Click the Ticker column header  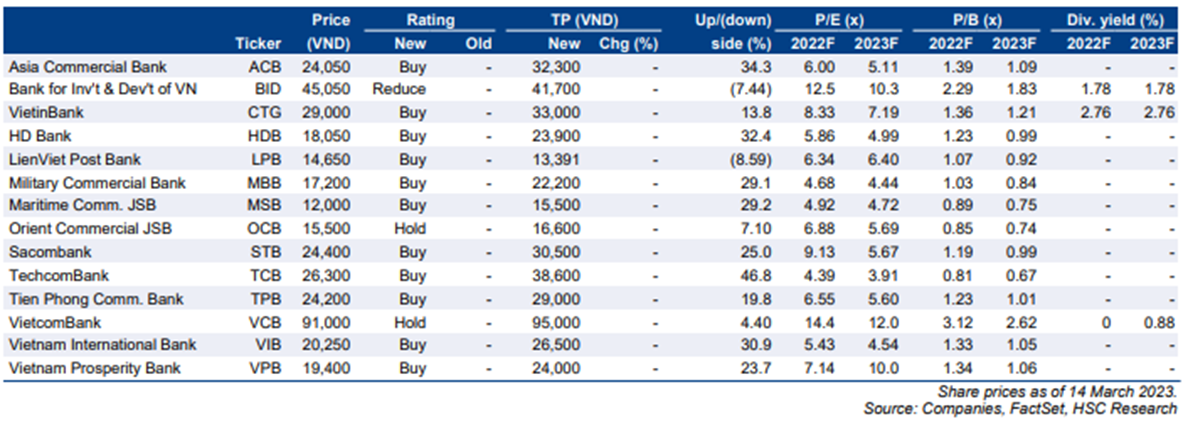point(258,43)
